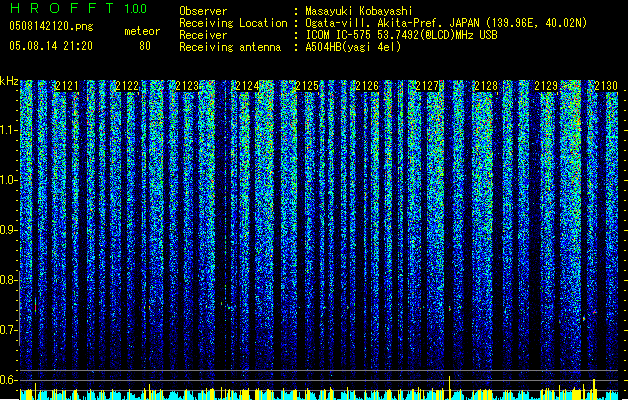Click the 2125 time marker

point(307,86)
